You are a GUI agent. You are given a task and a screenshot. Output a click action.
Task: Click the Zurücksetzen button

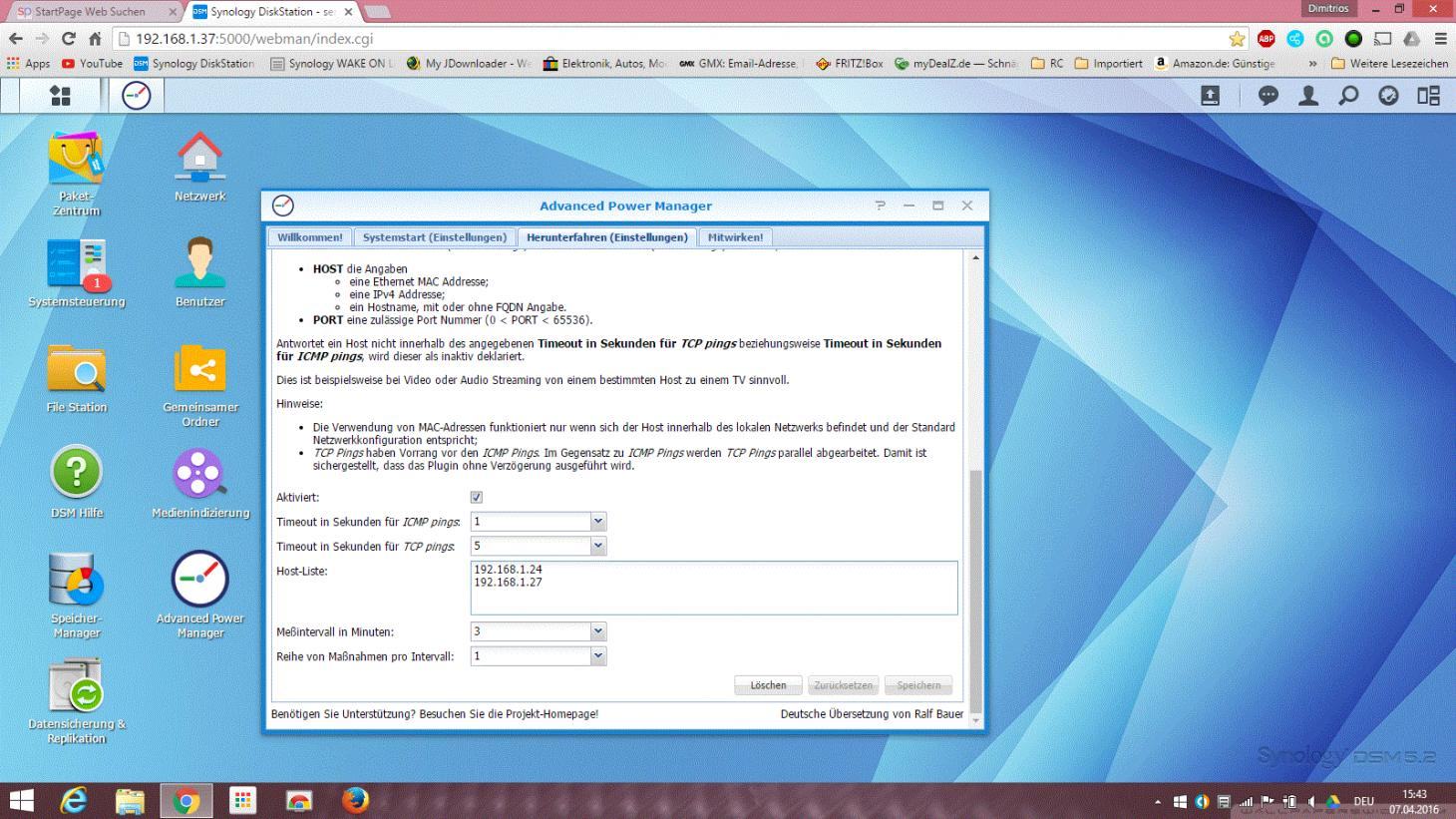[844, 685]
